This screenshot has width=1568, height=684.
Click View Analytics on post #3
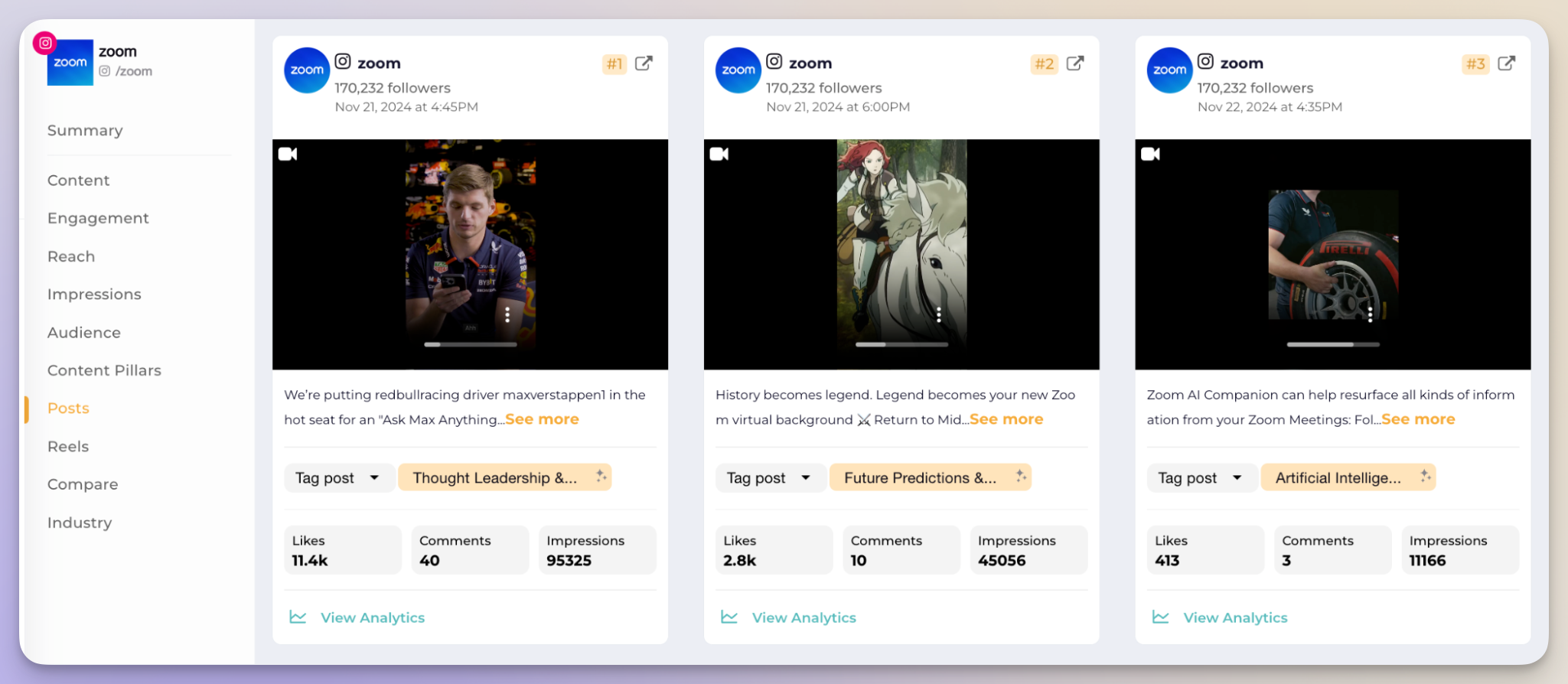[x=1235, y=617]
